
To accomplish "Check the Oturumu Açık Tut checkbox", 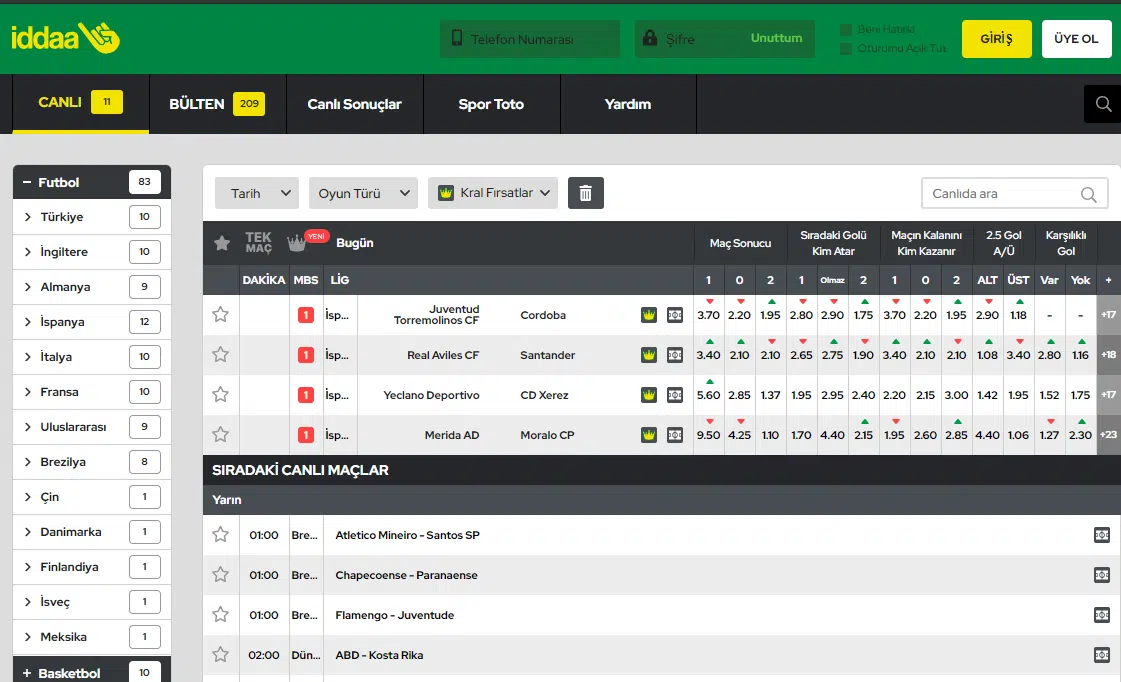I will [846, 49].
